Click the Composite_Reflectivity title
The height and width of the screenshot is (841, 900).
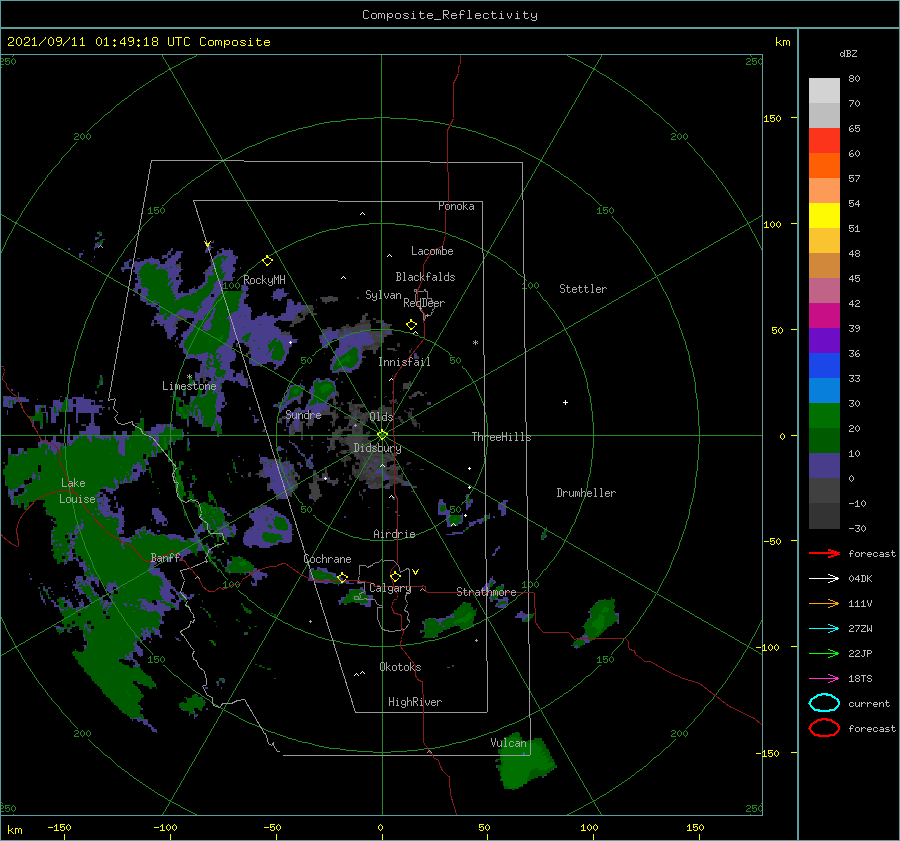450,15
